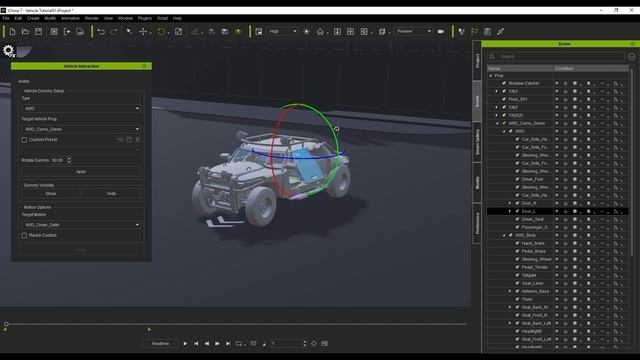Image resolution: width=640 pixels, height=360 pixels.
Task: Toggle visibility eye of the Floor_001 row
Action: pyautogui.click(x=557, y=99)
